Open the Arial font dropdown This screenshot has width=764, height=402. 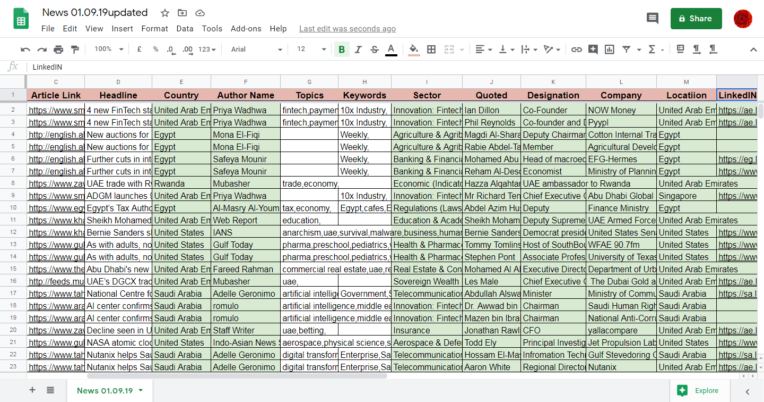point(256,49)
